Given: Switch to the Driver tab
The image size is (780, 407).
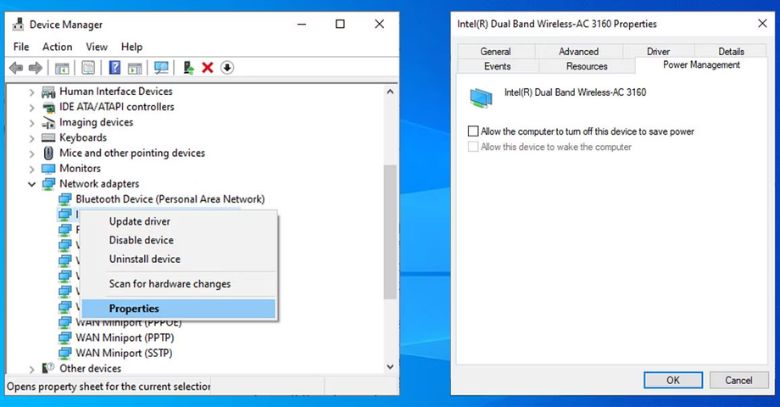Looking at the screenshot, I should click(x=658, y=51).
